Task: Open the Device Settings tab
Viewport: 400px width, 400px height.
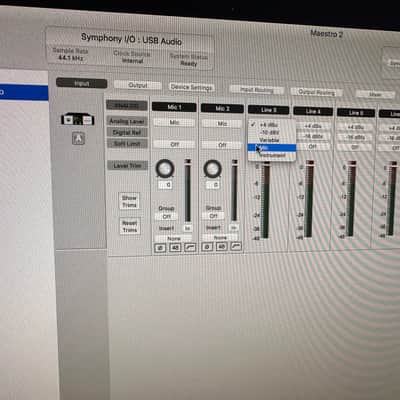Action: click(x=191, y=87)
